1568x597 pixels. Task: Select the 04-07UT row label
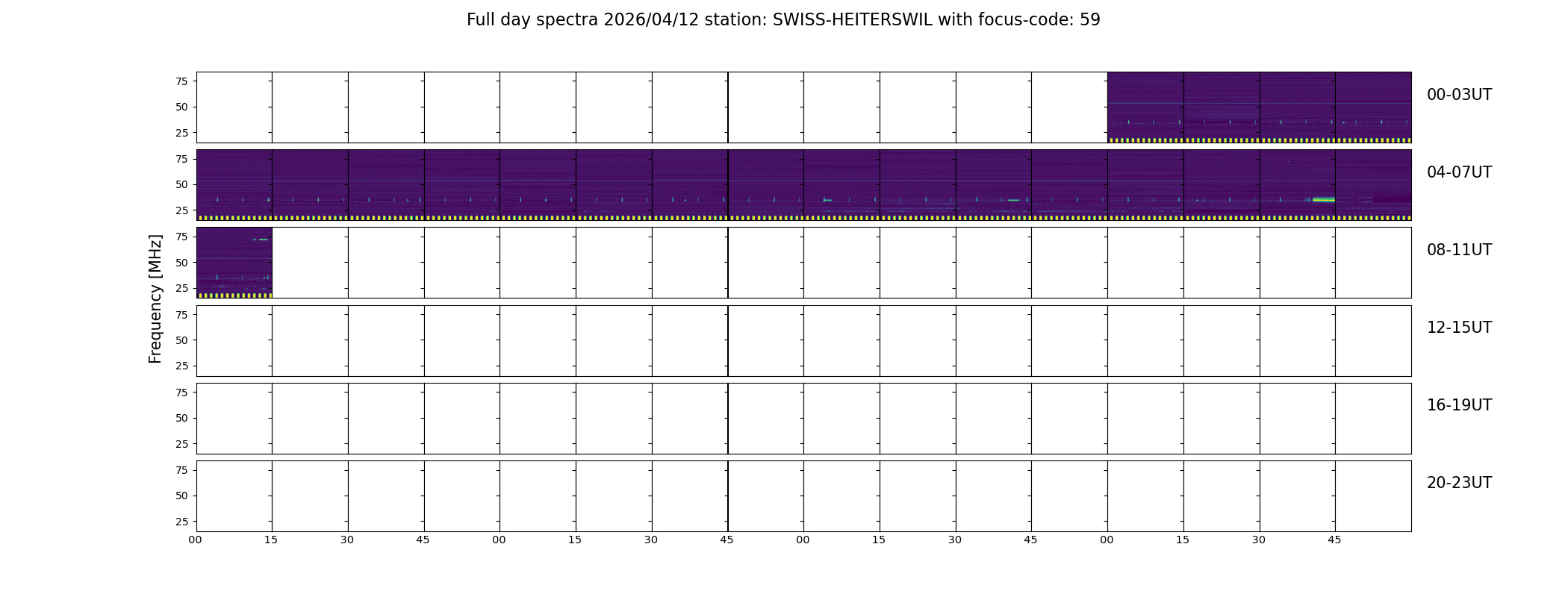pyautogui.click(x=1459, y=172)
